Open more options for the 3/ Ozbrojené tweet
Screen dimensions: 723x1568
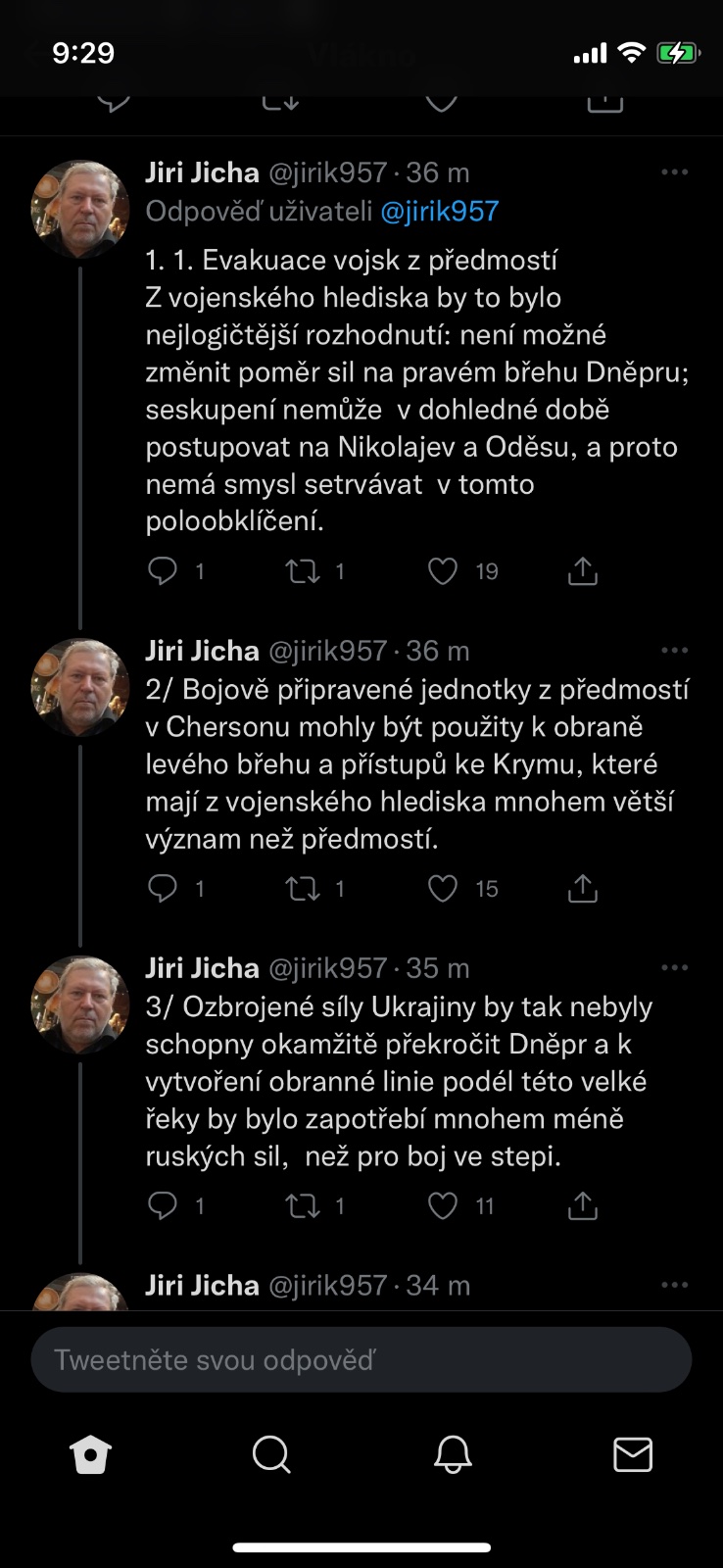675,968
